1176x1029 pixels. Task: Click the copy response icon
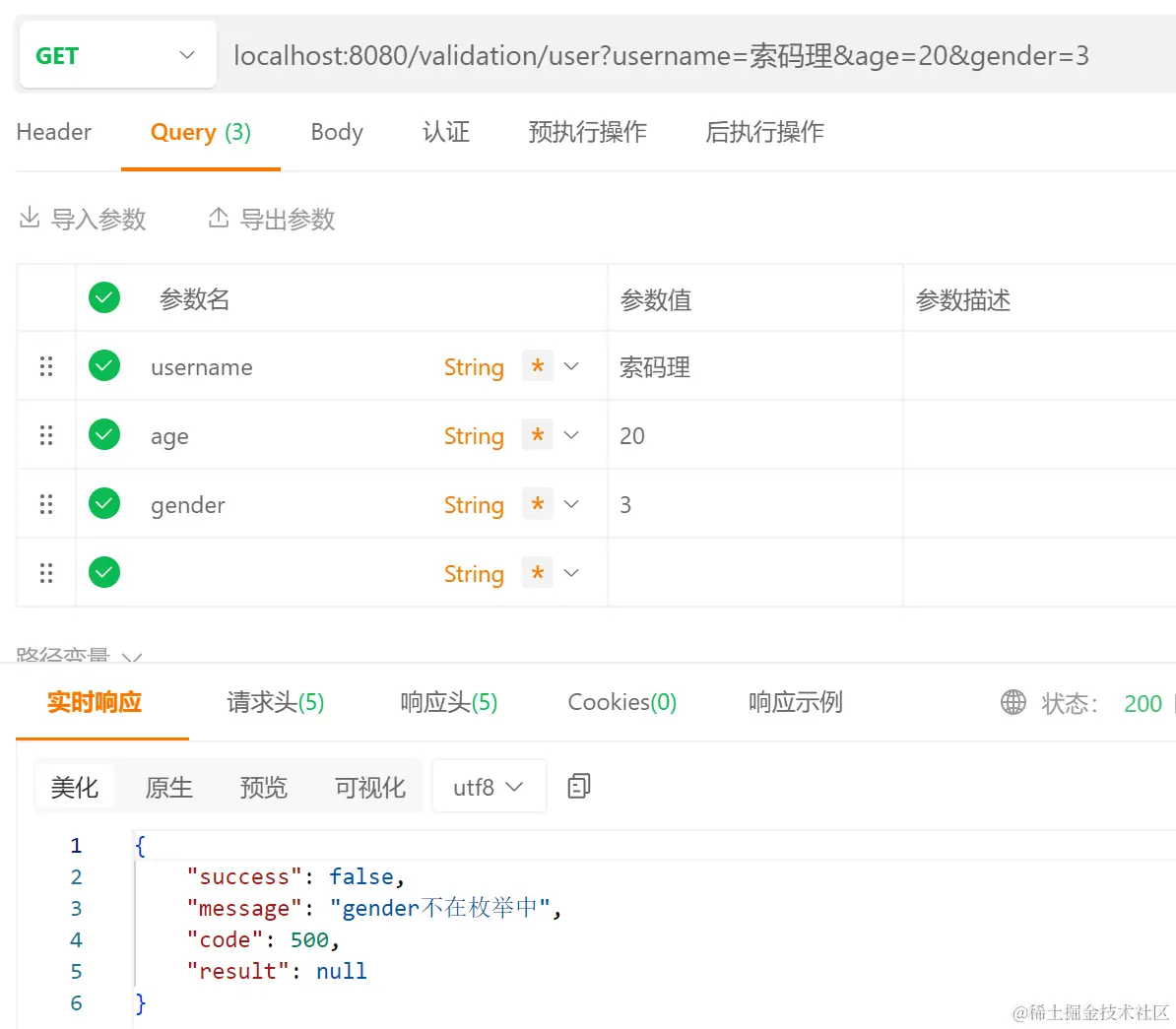pyautogui.click(x=578, y=786)
